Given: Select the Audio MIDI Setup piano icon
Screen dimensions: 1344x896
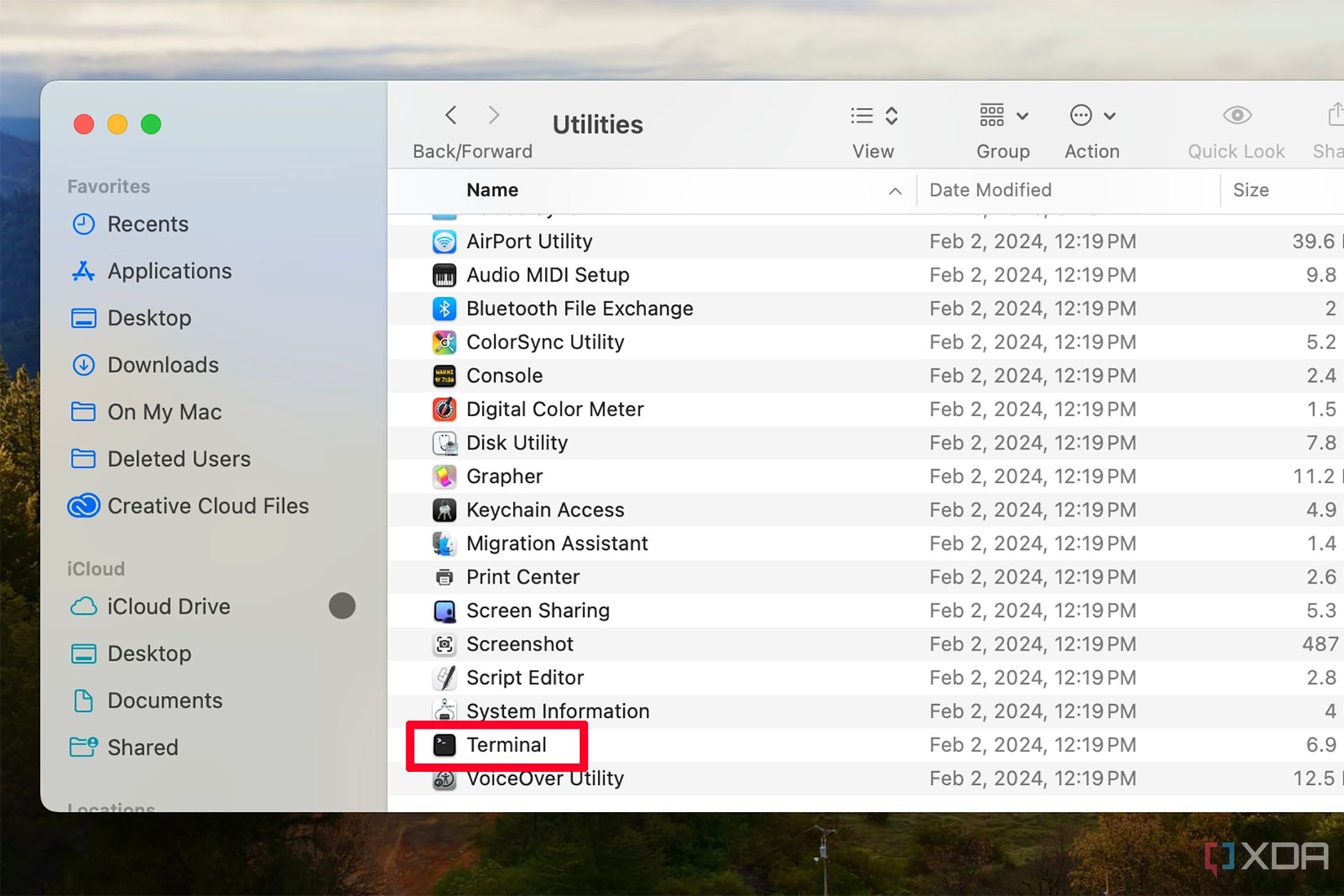Looking at the screenshot, I should tap(444, 275).
